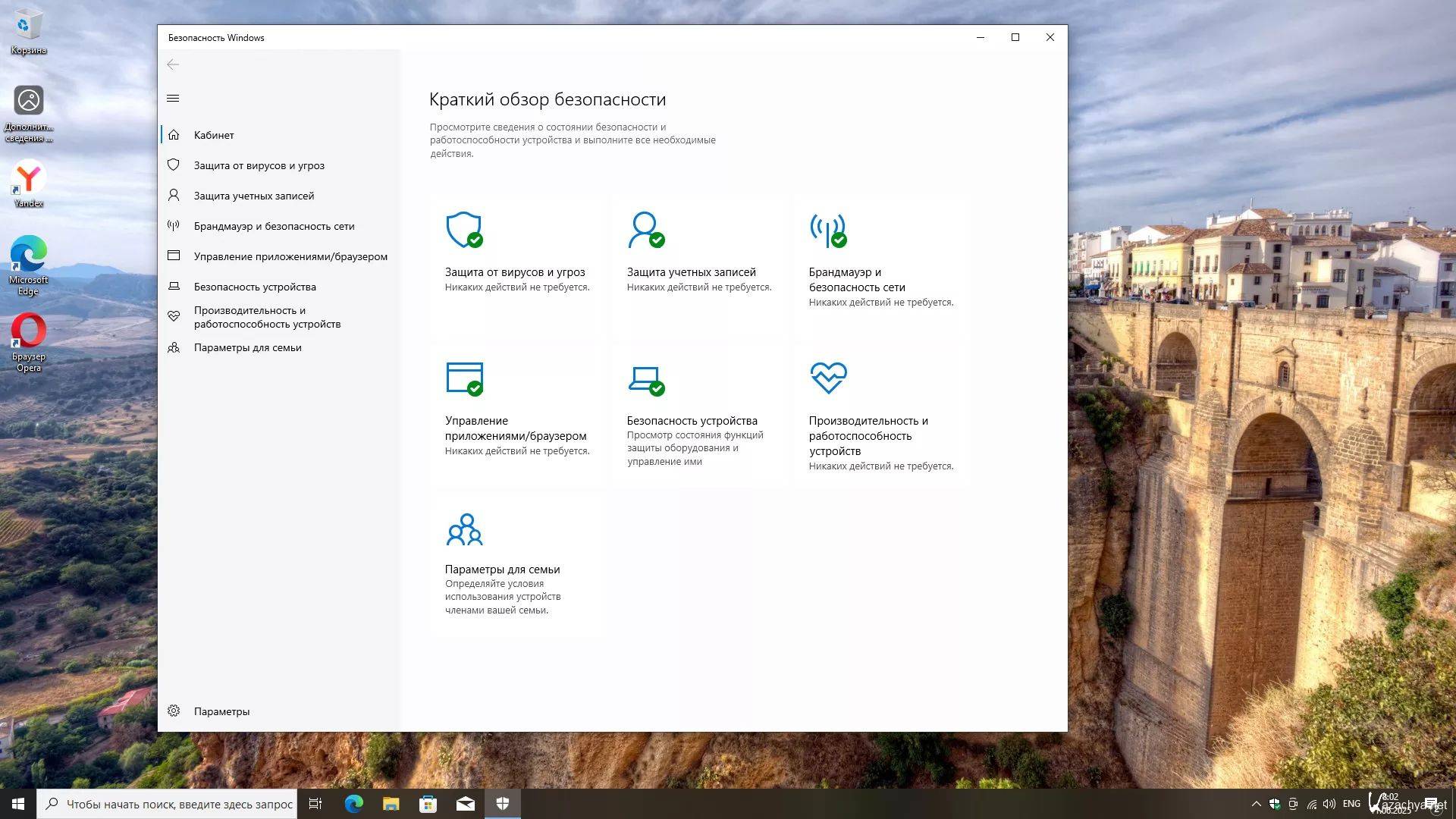Open Параметры для семьи in the sidebar

[x=247, y=347]
